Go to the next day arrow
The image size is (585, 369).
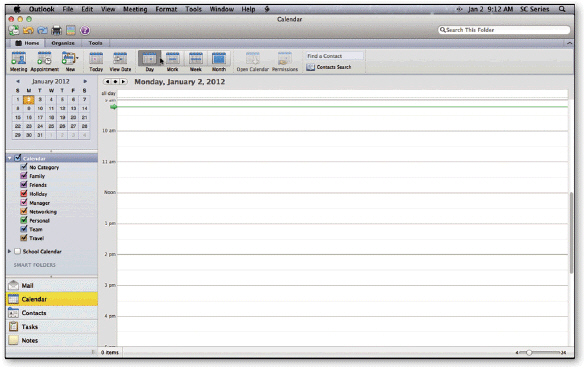[123, 82]
